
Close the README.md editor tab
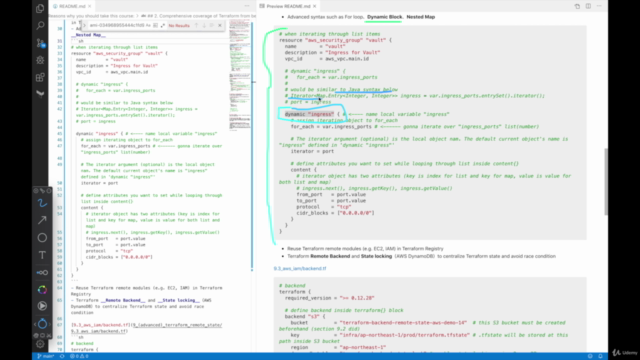(89, 6)
